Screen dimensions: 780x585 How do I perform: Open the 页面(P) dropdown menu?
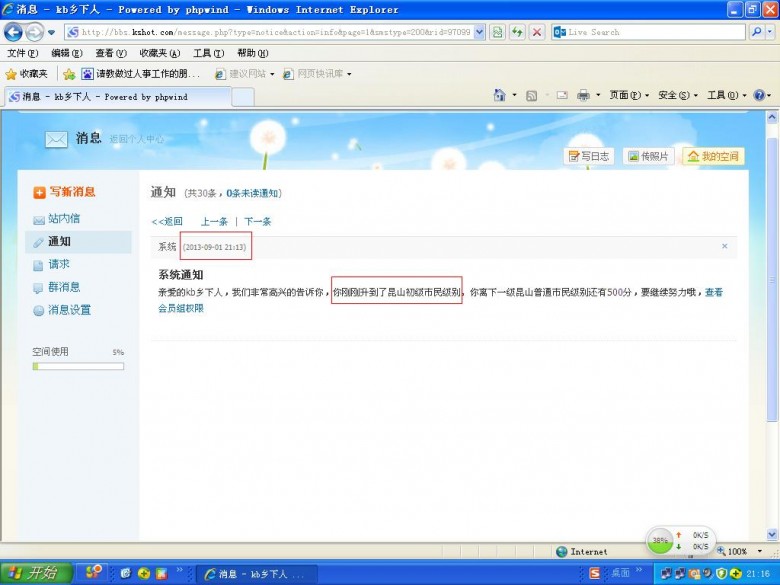pyautogui.click(x=629, y=95)
